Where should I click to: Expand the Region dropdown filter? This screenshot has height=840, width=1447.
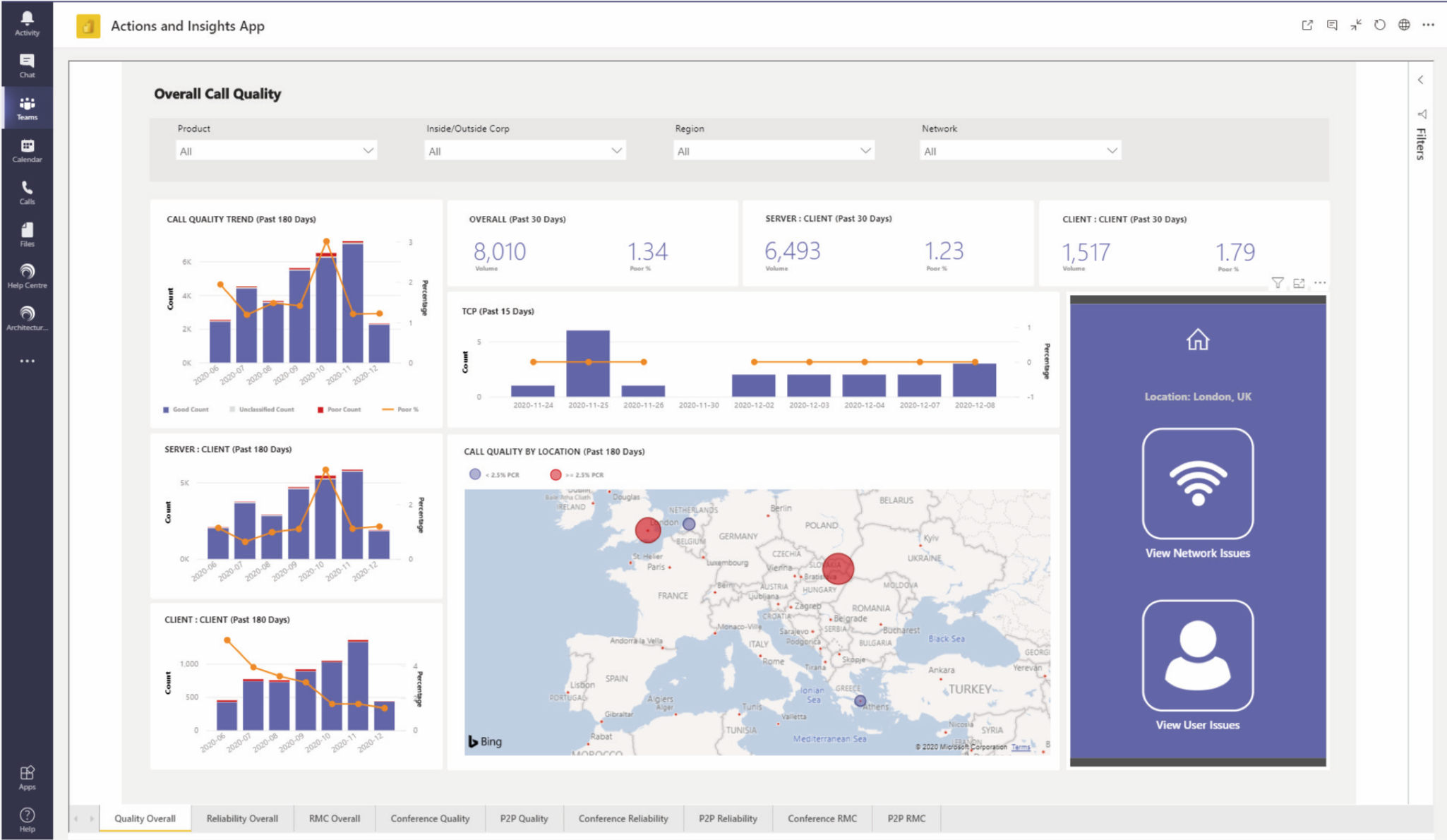click(x=774, y=151)
